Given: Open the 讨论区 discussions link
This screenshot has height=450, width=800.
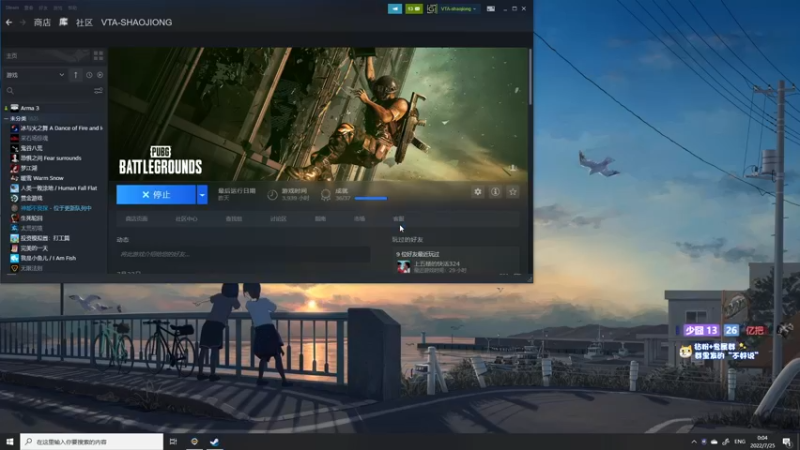Looking at the screenshot, I should pos(278,219).
